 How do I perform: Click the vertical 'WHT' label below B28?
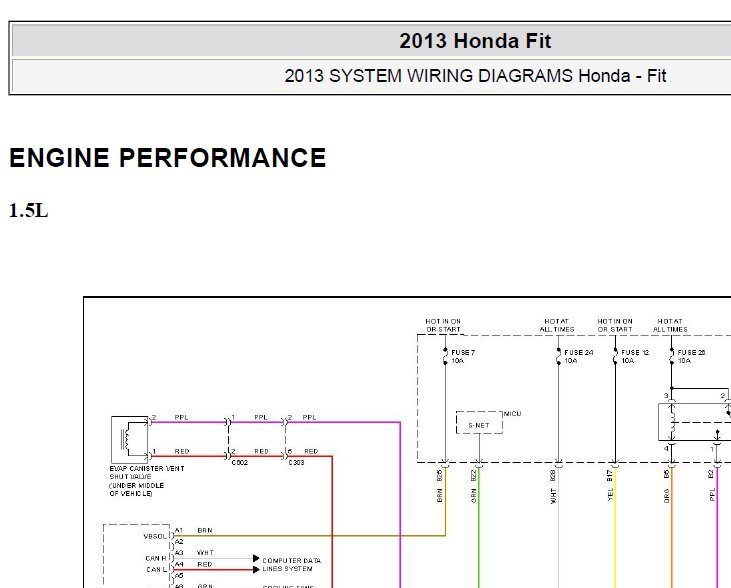(553, 496)
